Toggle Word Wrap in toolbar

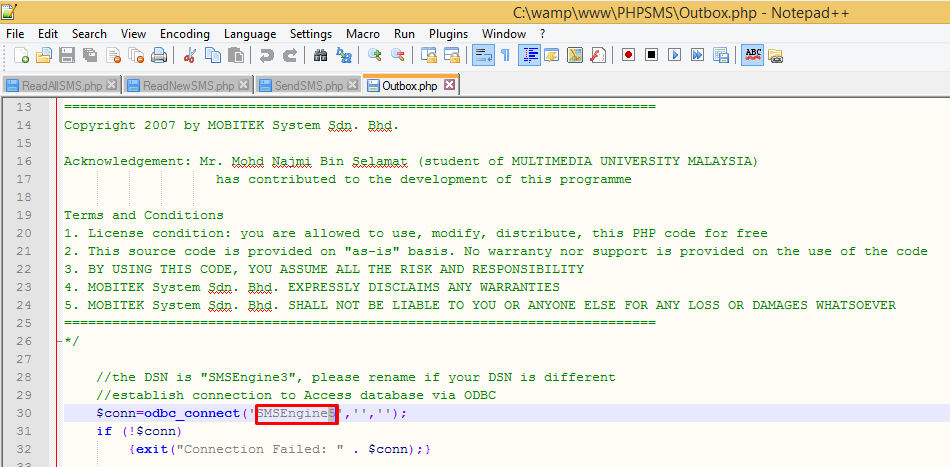click(482, 55)
